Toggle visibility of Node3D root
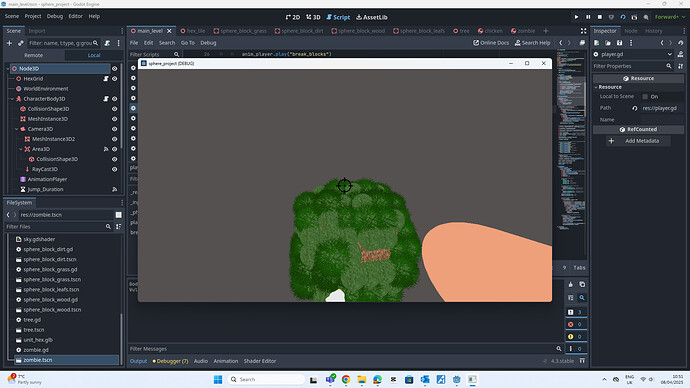 pyautogui.click(x=114, y=69)
